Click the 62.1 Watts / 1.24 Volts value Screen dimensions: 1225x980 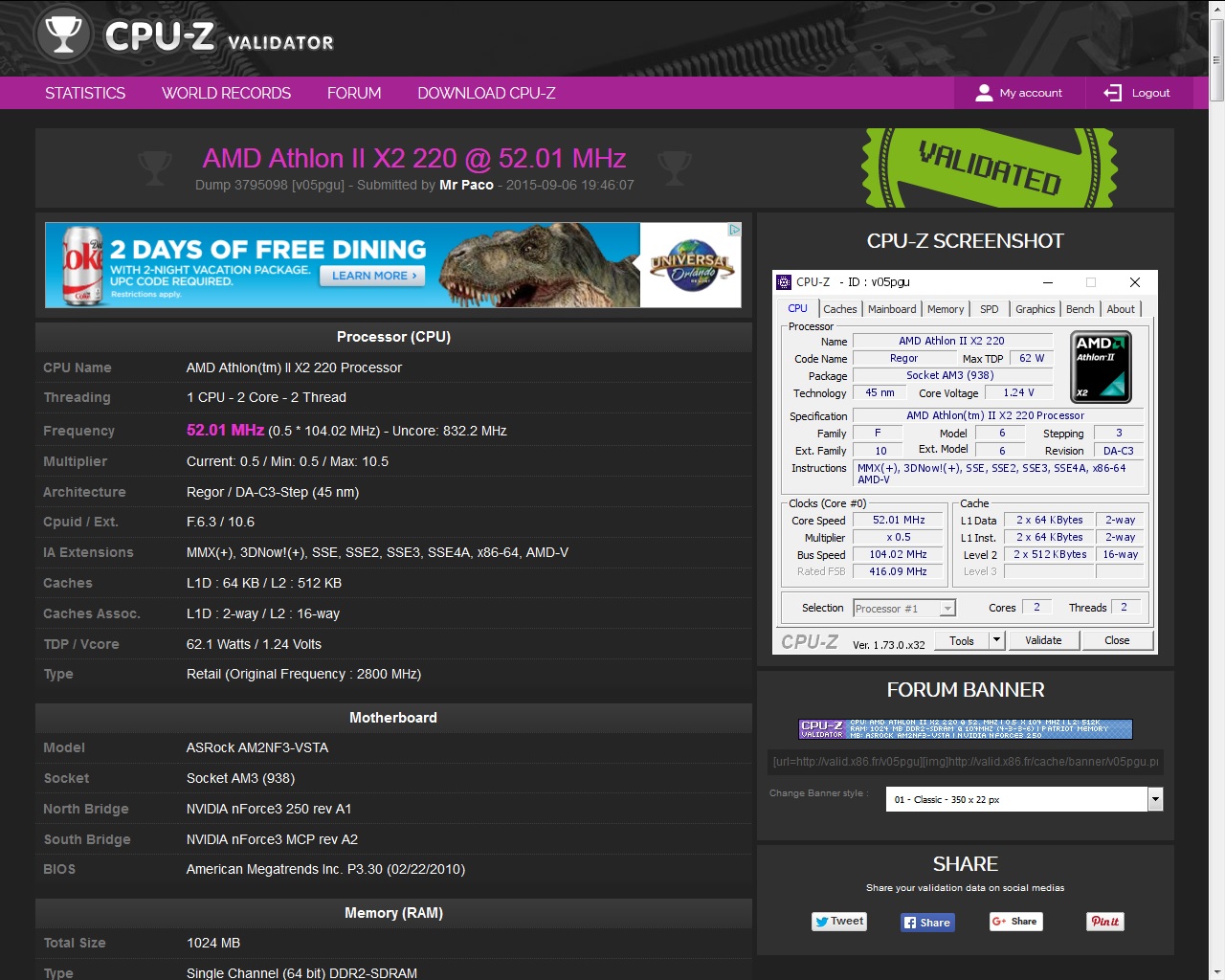(x=254, y=644)
